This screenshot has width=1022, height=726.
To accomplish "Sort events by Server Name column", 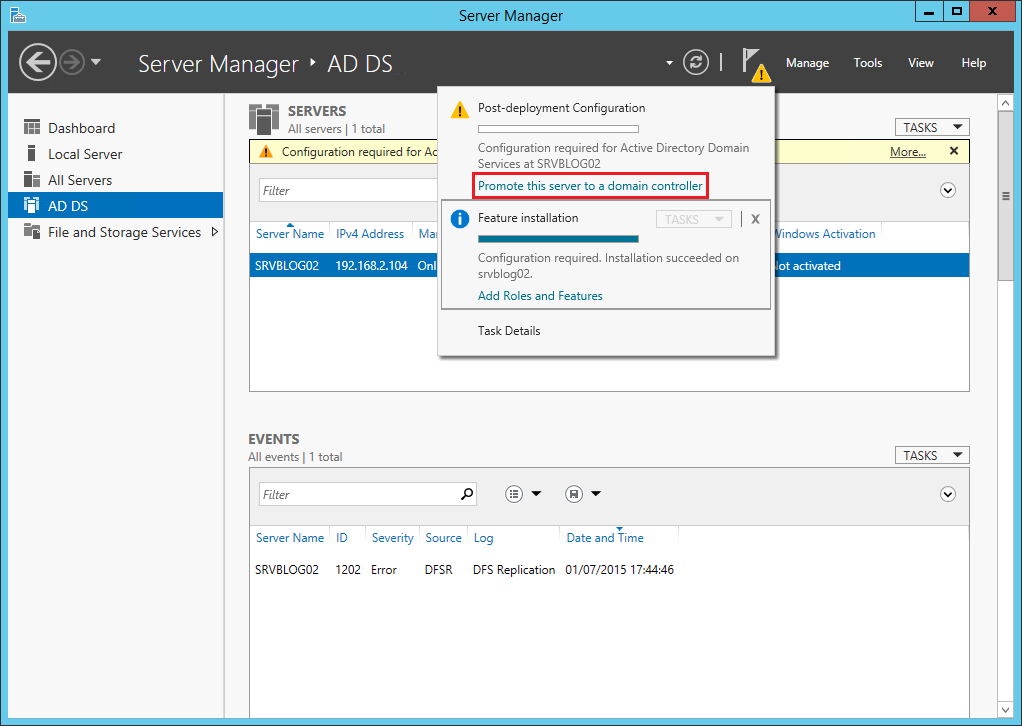I will coord(289,538).
